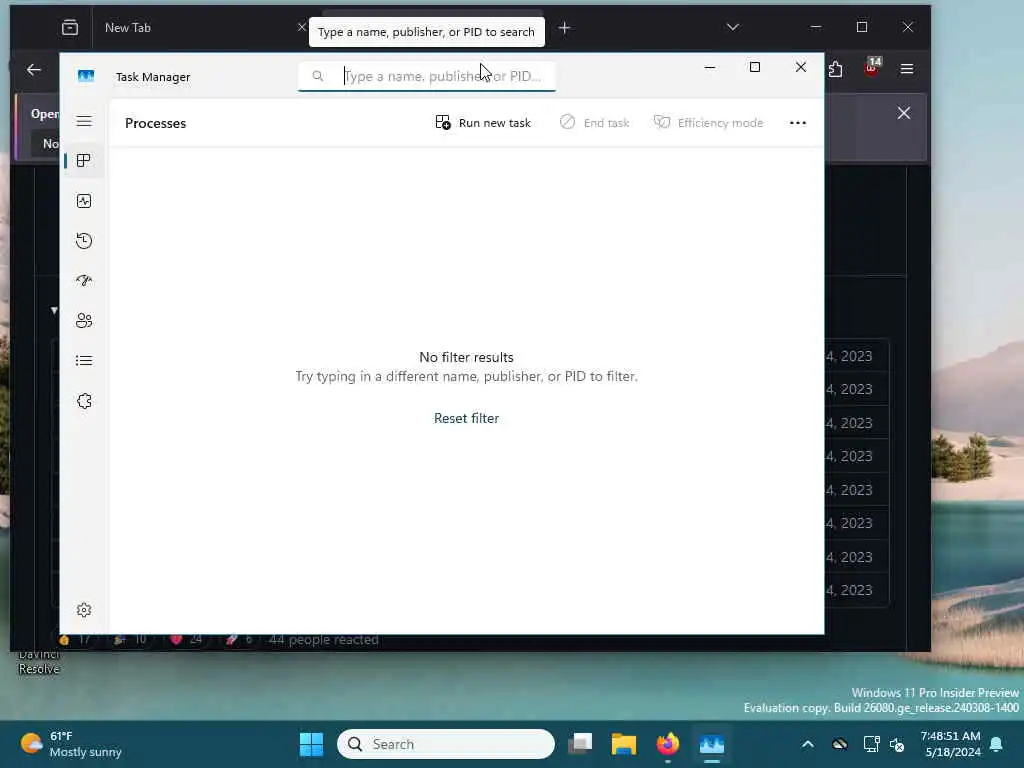Open the Windows Start menu
Viewport: 1024px width, 768px height.
[312, 744]
